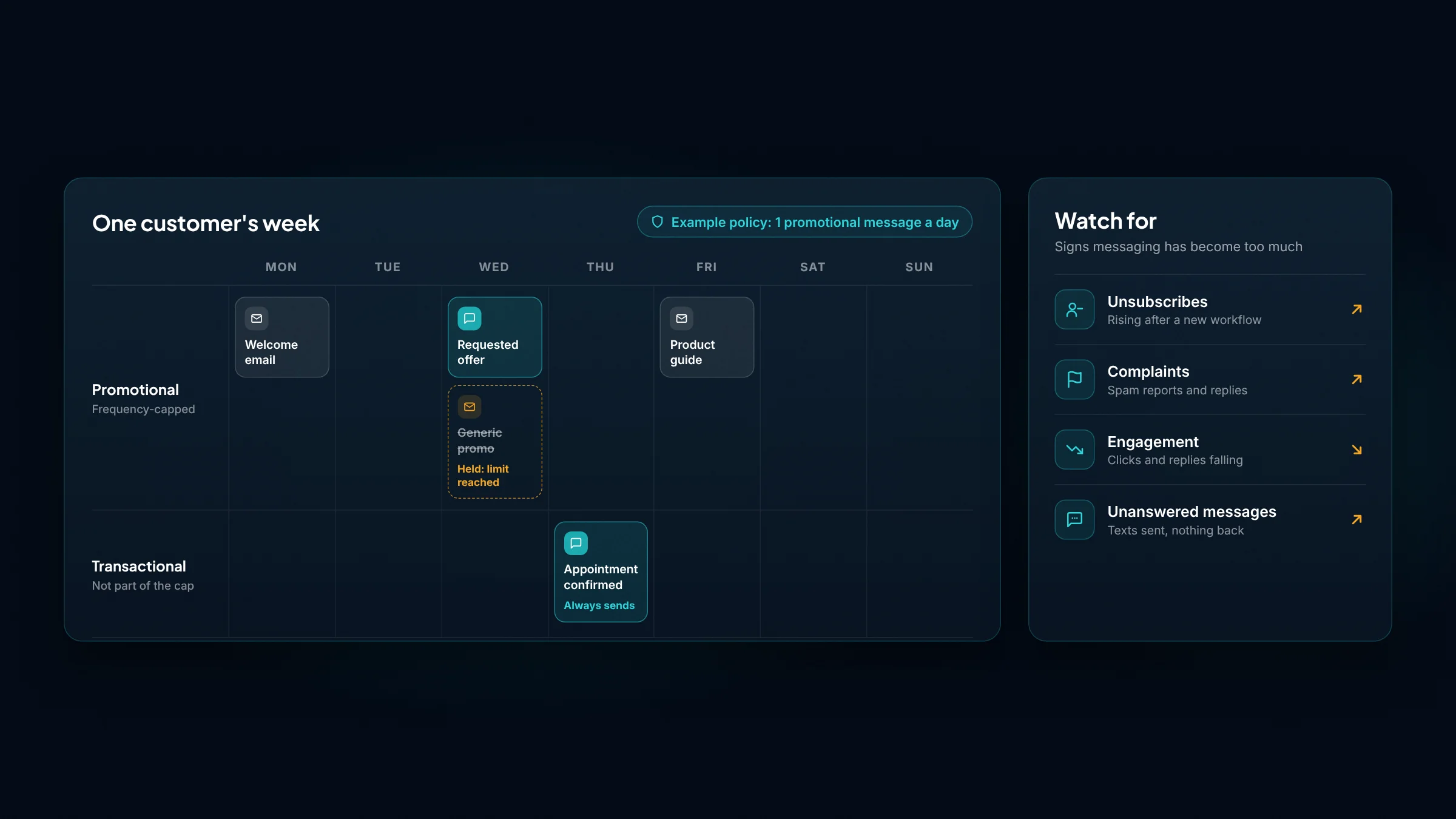Select the THU column header
Viewport: 1456px width, 819px height.
point(601,267)
